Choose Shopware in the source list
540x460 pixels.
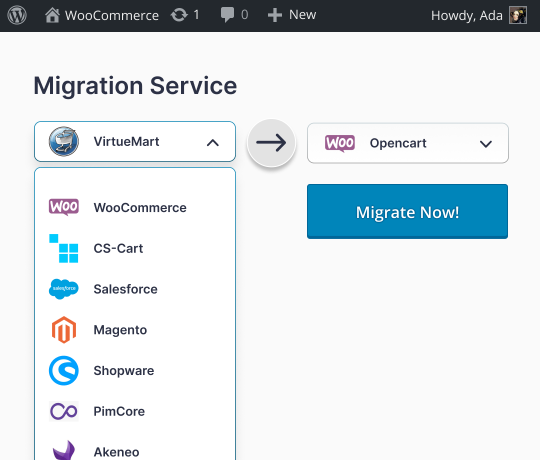coord(135,370)
